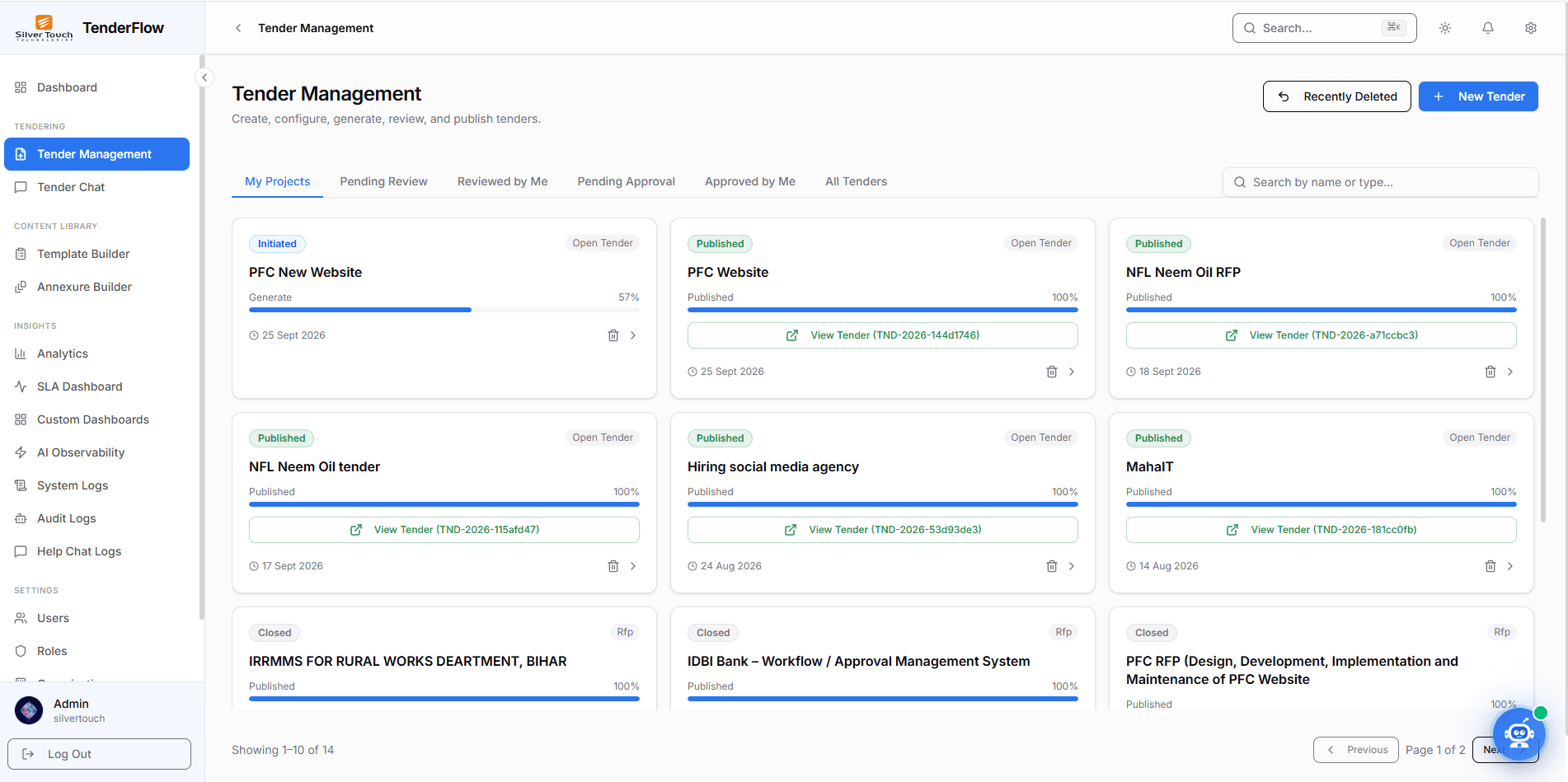Open Annexure Builder
The width and height of the screenshot is (1568, 782).
[x=97, y=287]
